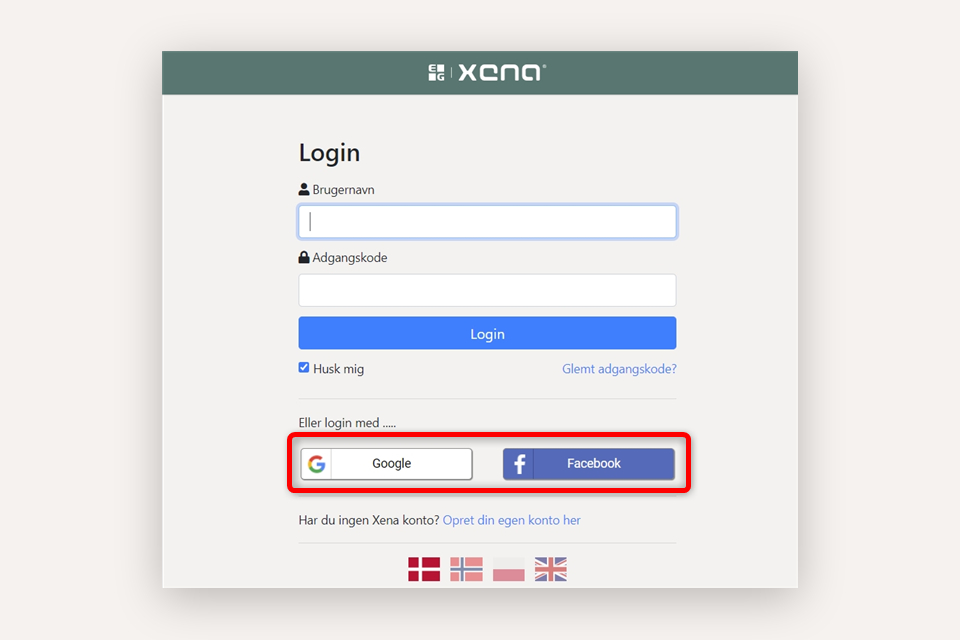Click the Google G icon
The height and width of the screenshot is (640, 960).
point(316,463)
